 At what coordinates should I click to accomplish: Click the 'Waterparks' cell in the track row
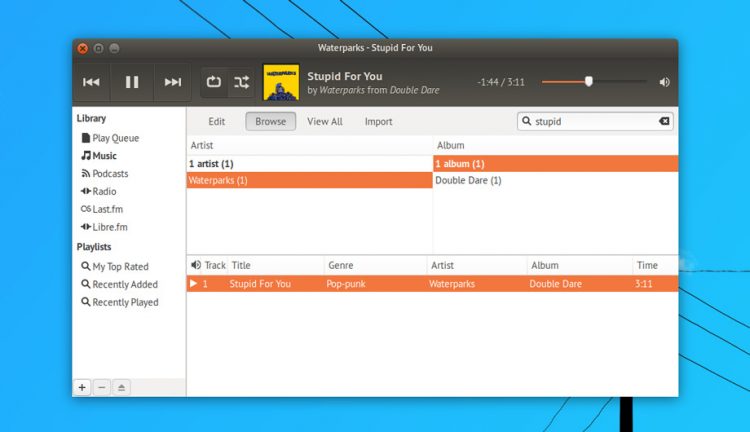coord(452,284)
